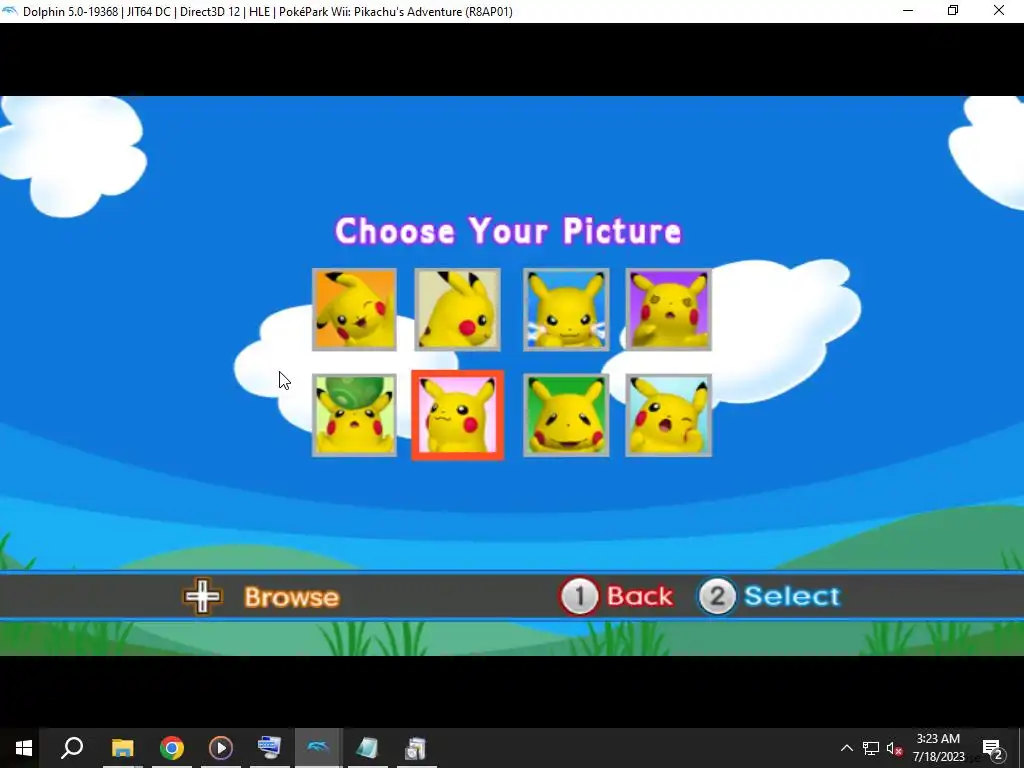Open the clock showing 3:23 AM
This screenshot has width=1024, height=768.
pos(938,748)
